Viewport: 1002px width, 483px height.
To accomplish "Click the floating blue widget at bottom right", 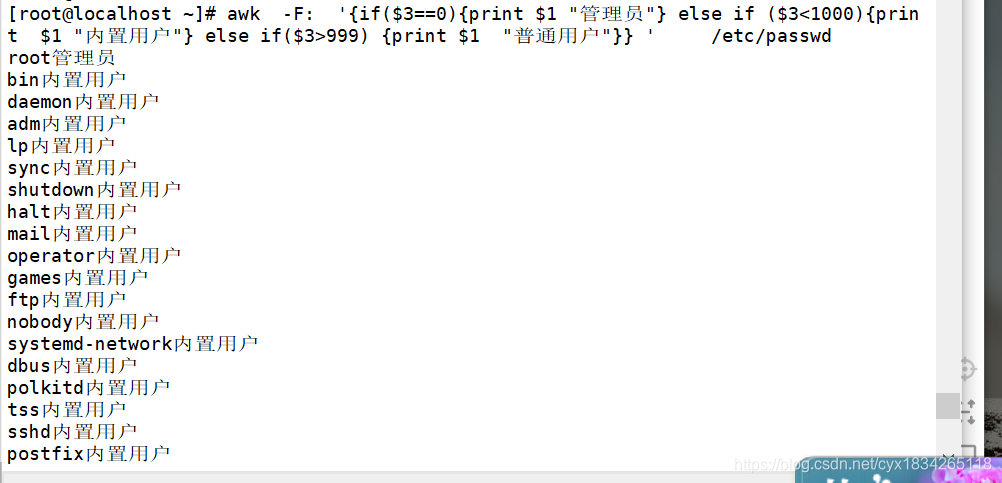I will 898,470.
